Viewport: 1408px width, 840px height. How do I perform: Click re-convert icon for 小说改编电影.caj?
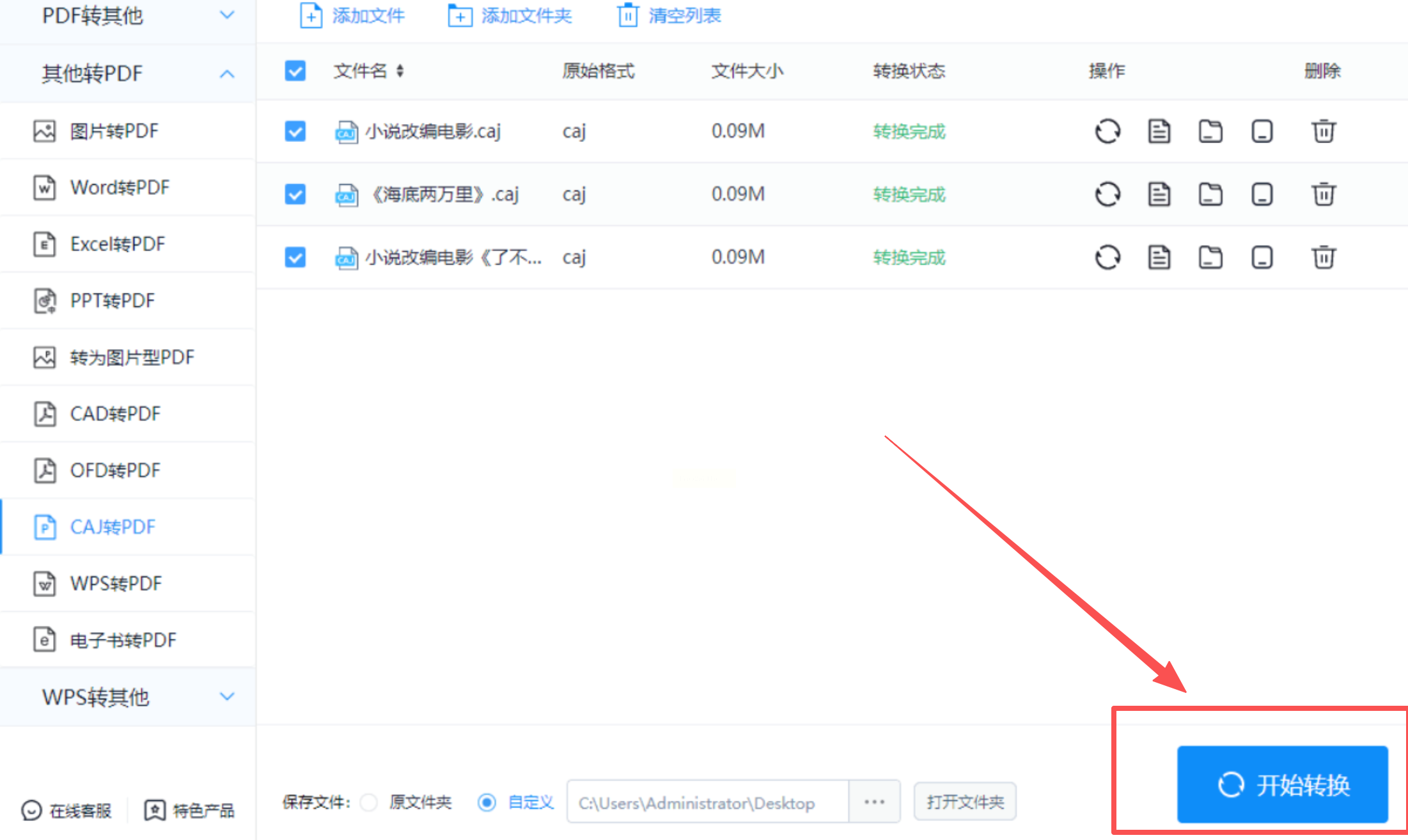coord(1107,132)
